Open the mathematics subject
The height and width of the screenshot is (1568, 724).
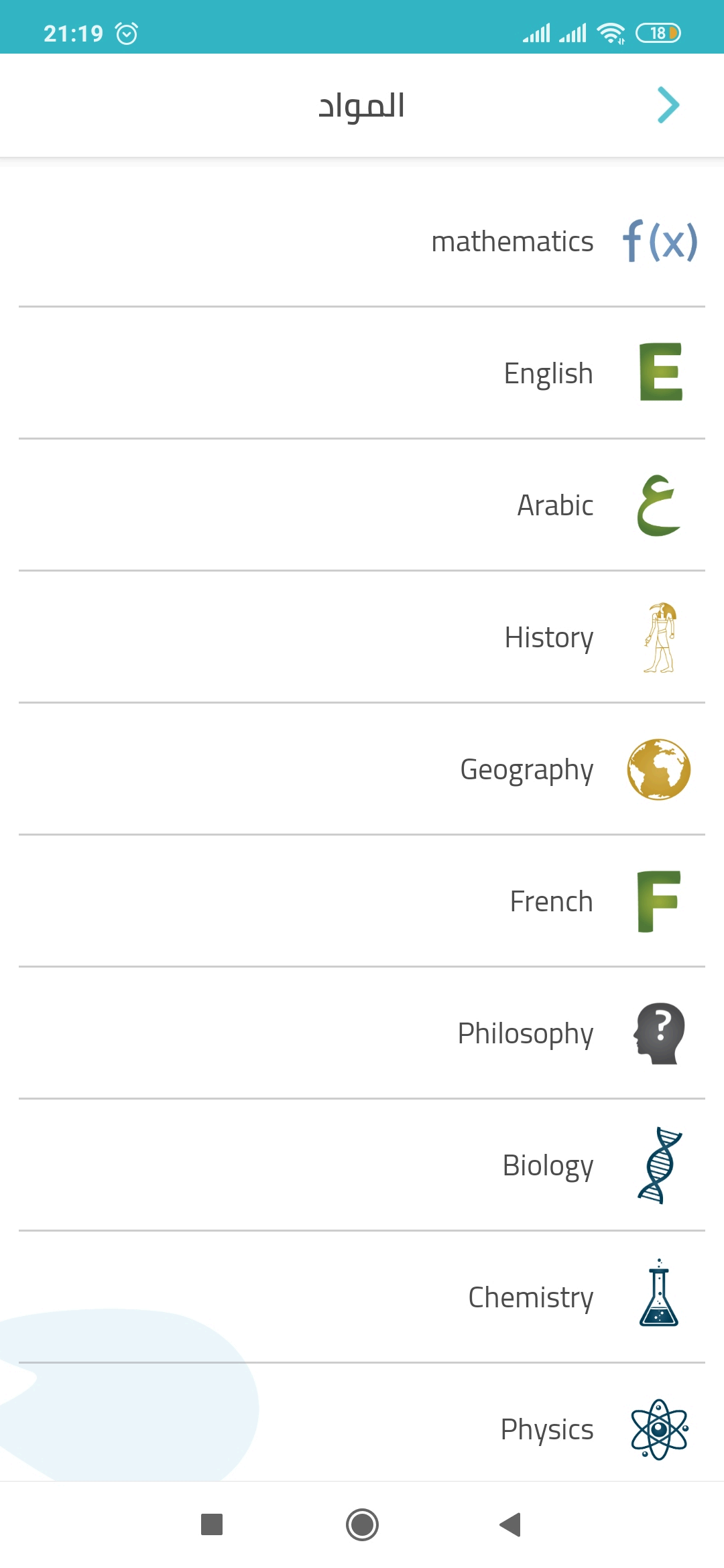tap(512, 242)
